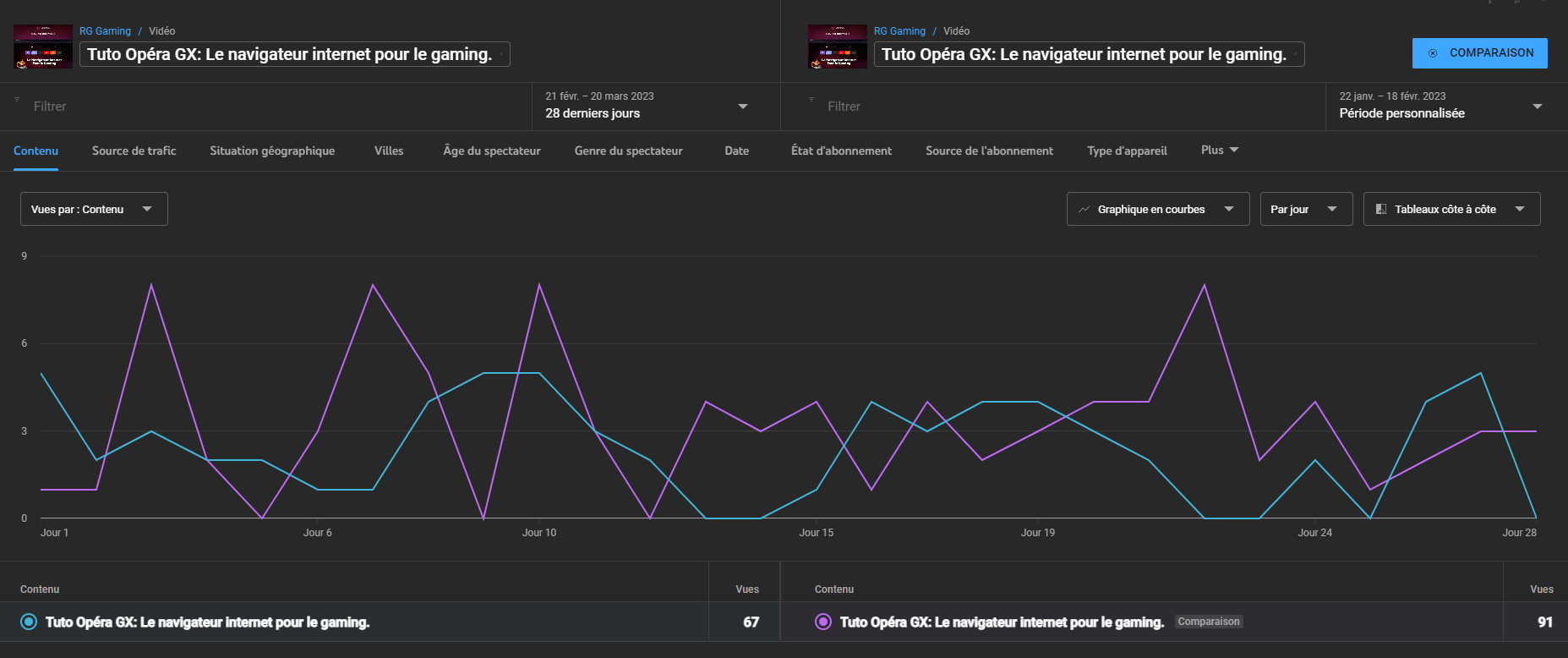Click the close-circle icon on the COMPARAISON button
Image resolution: width=1568 pixels, height=658 pixels.
(1433, 53)
